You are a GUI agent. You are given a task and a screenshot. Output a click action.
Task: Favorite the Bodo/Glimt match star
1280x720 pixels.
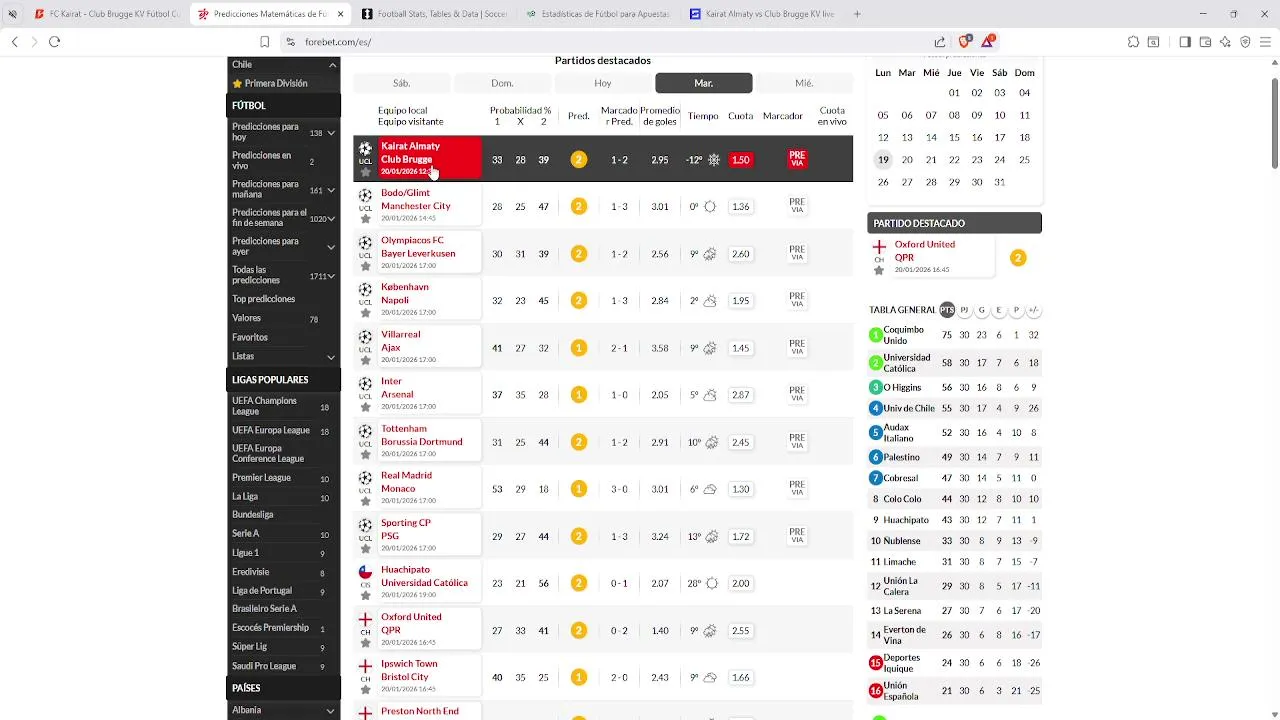pyautogui.click(x=365, y=219)
